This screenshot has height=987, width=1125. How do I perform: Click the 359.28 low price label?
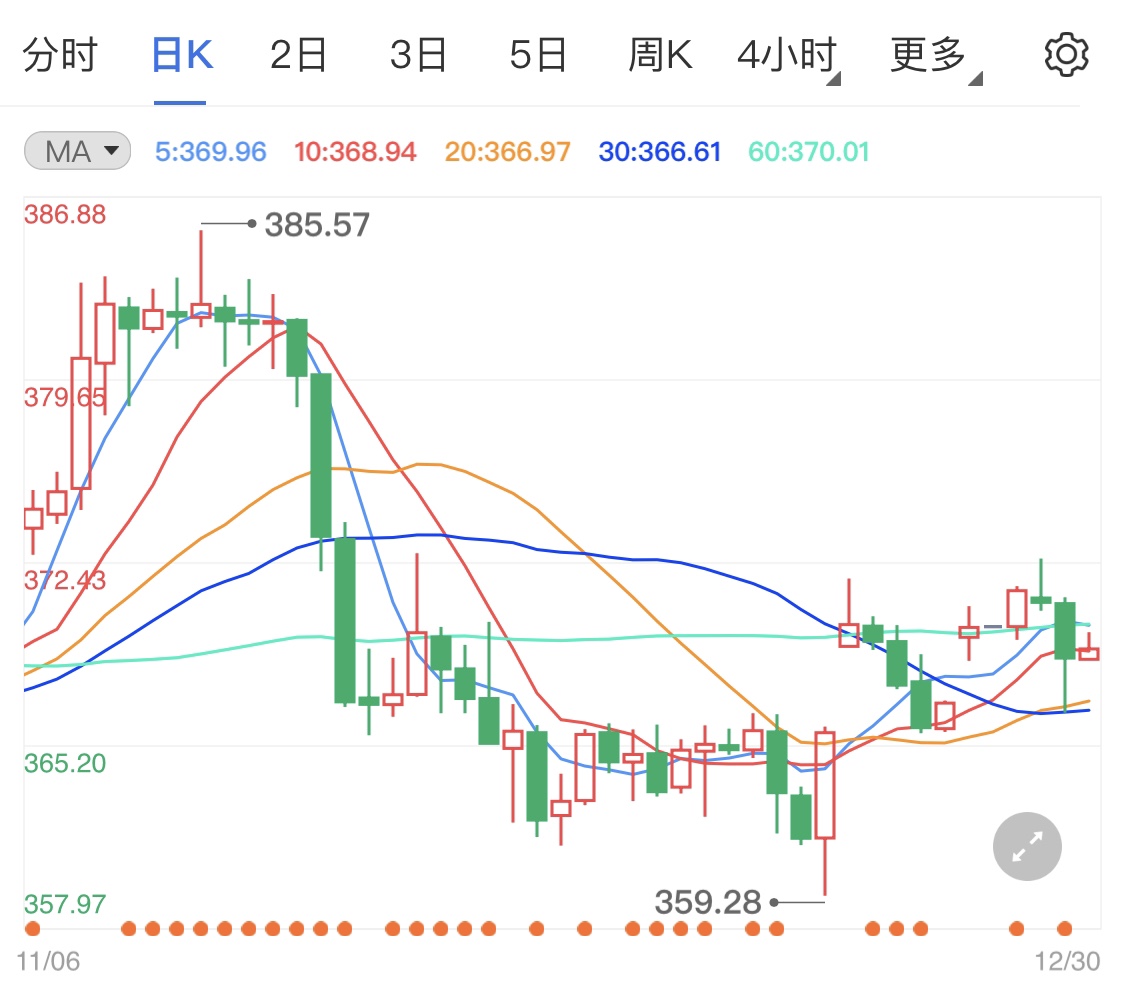pos(707,902)
